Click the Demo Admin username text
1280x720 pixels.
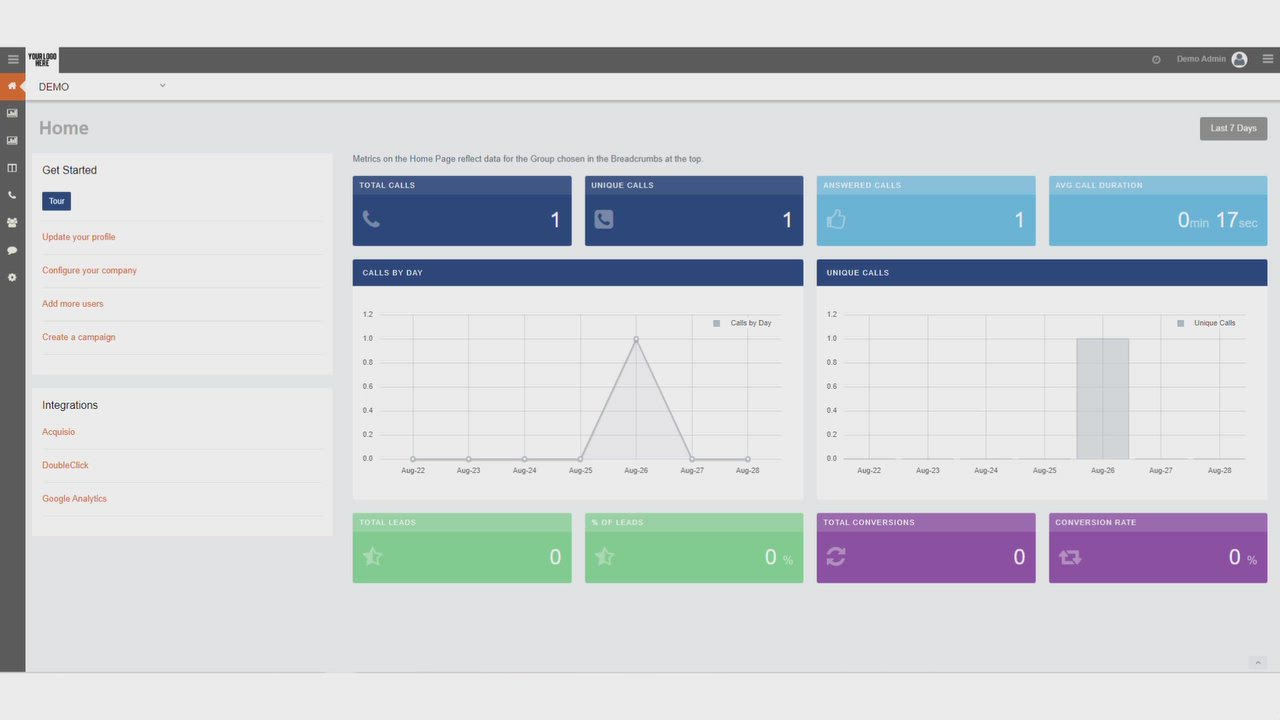tap(1201, 60)
